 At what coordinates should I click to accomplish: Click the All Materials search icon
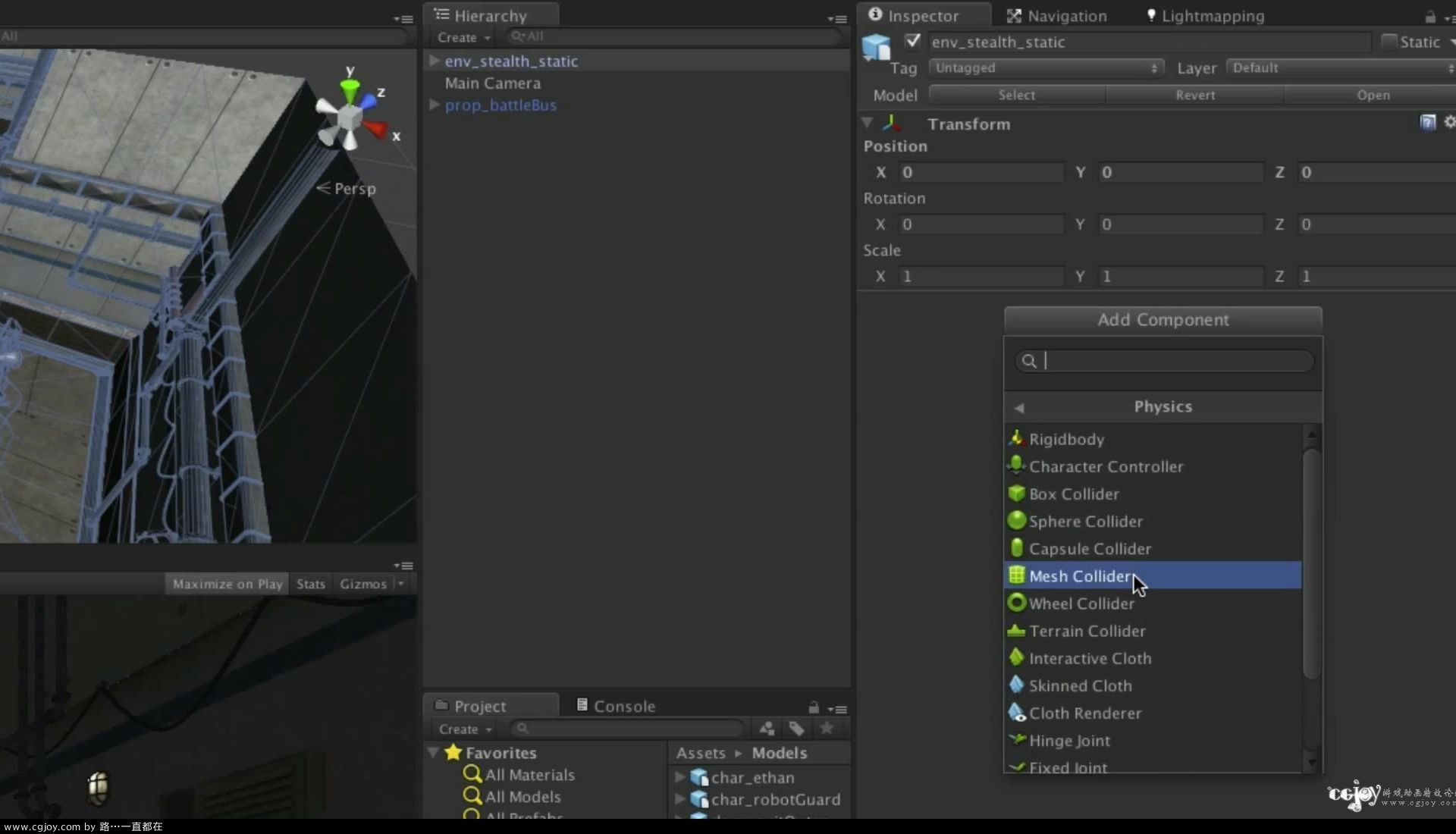tap(472, 774)
